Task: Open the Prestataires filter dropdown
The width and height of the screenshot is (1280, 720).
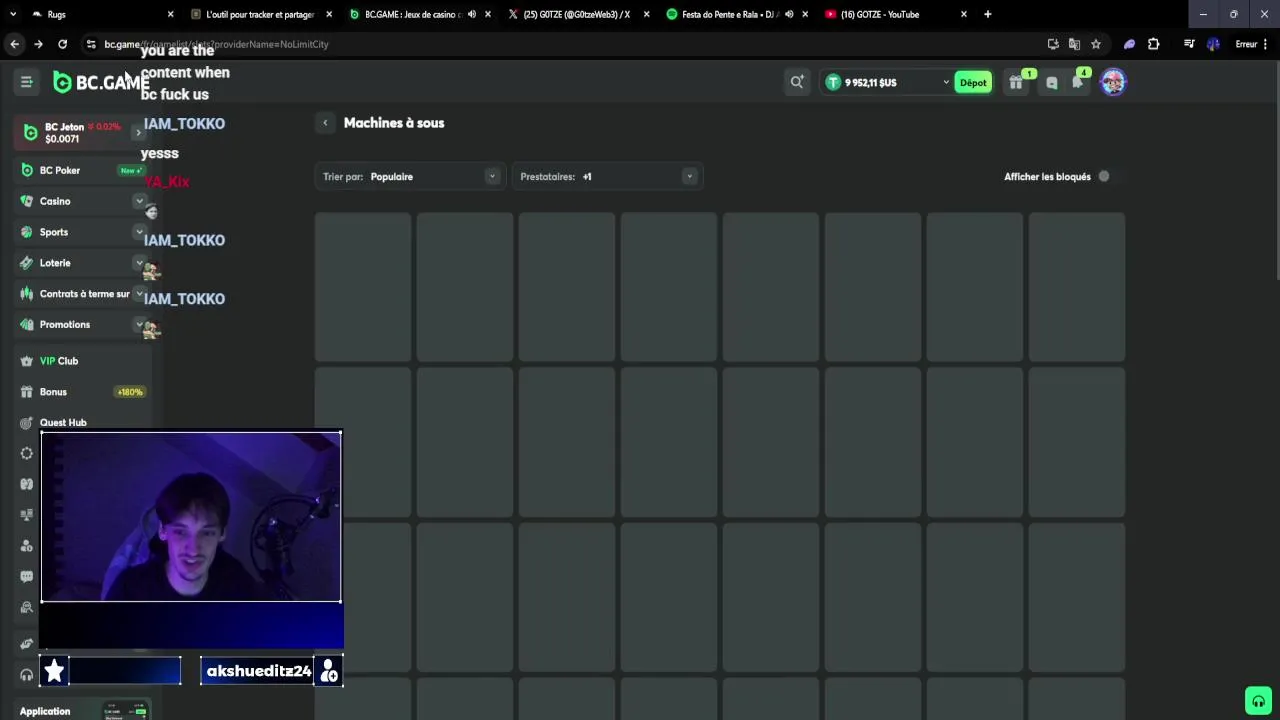Action: tap(607, 177)
